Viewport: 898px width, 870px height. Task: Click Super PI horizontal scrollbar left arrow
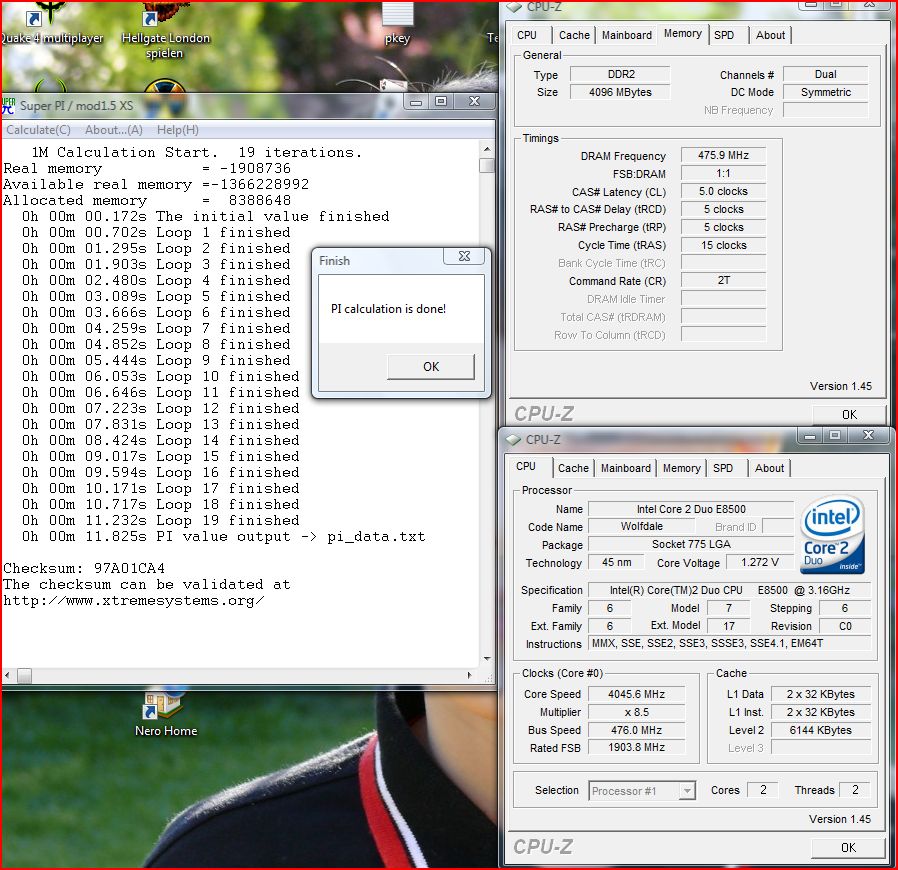pos(7,675)
